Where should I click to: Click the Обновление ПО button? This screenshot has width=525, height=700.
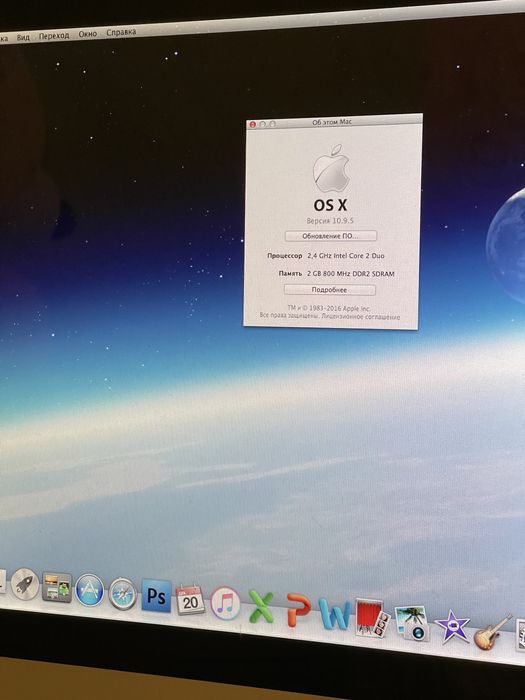[330, 236]
